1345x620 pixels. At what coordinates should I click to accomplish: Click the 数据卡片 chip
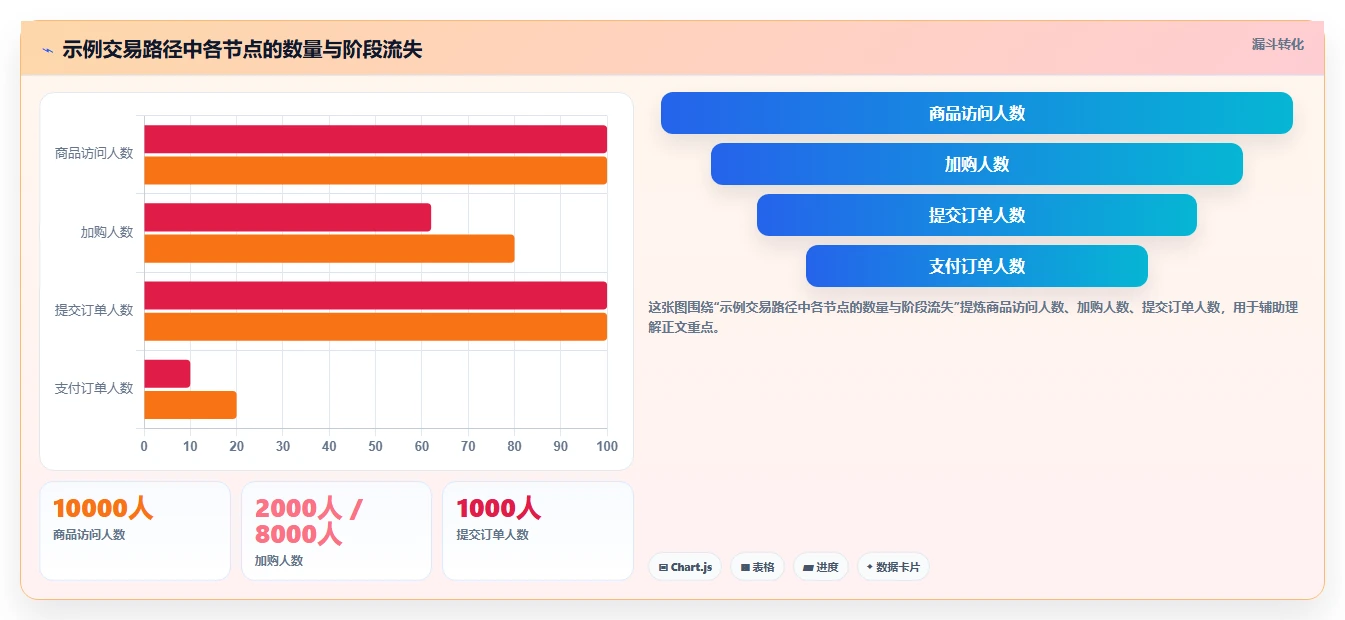click(893, 567)
